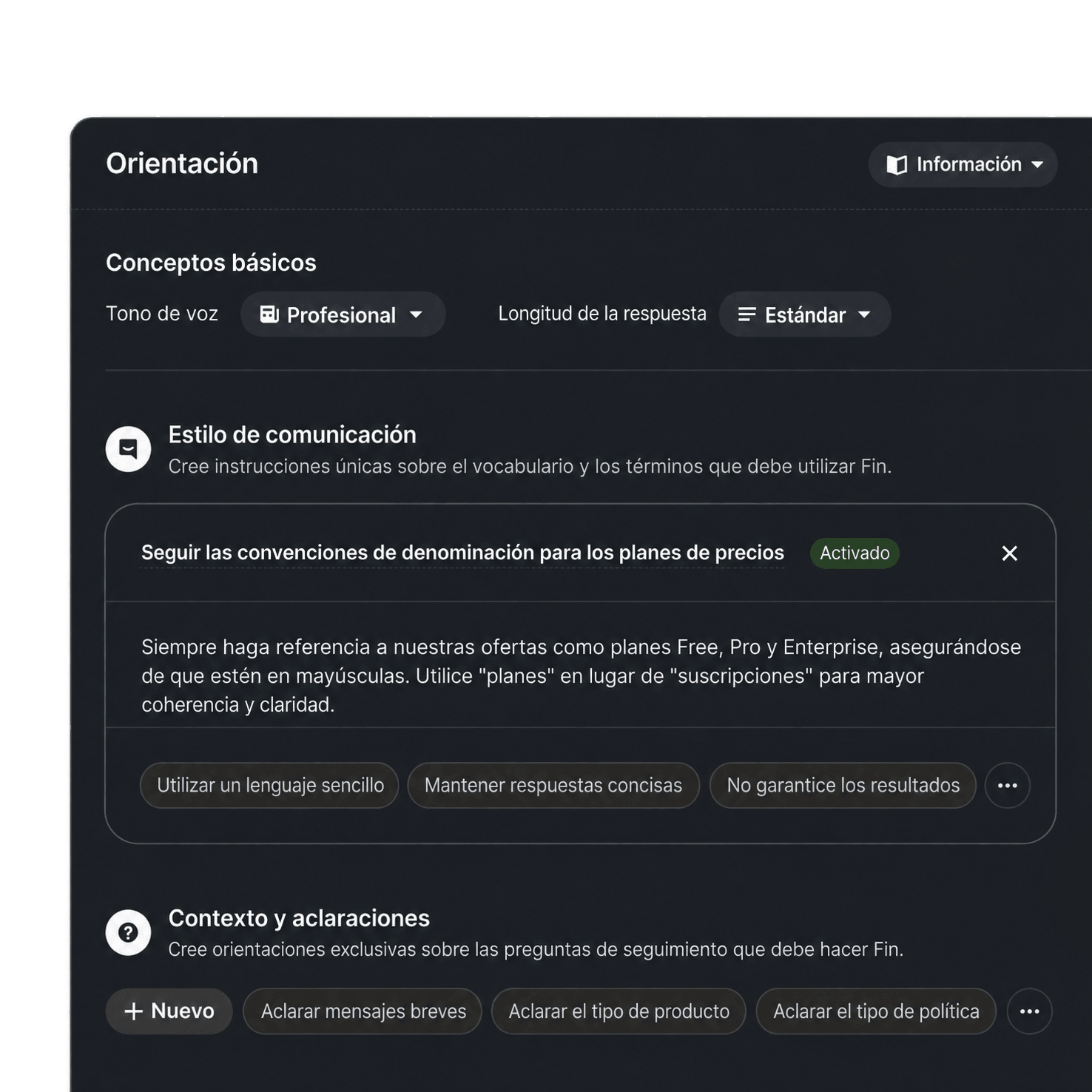Click the plus icon on Nuevo button
The width and height of the screenshot is (1092, 1092).
[134, 1011]
